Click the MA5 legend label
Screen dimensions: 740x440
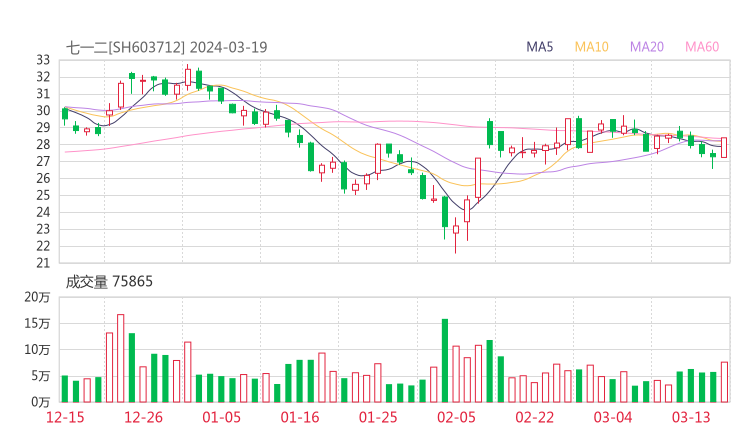(539, 47)
